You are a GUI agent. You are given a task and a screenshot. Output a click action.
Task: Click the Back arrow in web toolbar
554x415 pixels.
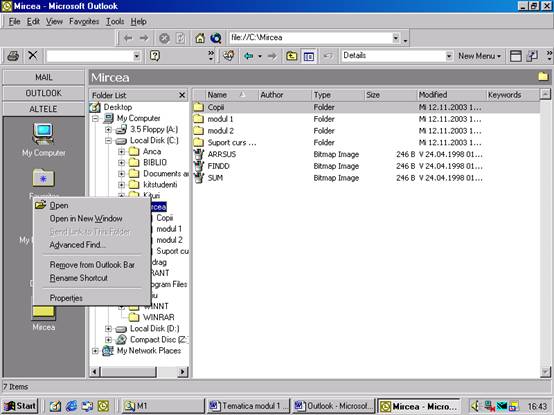tap(128, 38)
